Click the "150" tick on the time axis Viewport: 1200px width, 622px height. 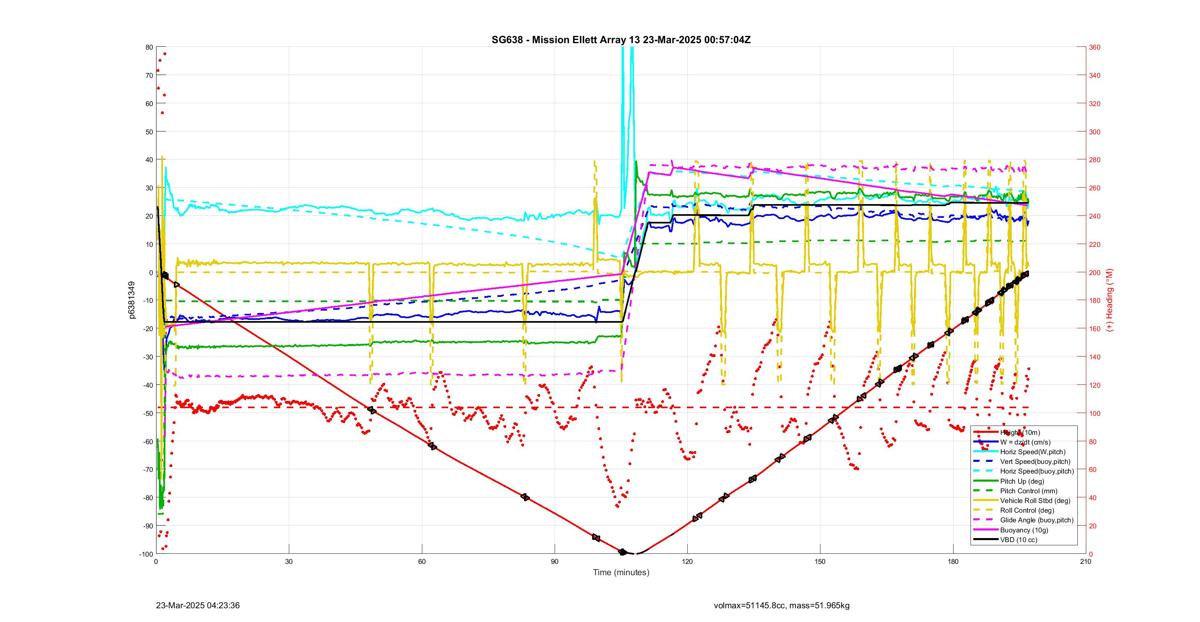(820, 561)
